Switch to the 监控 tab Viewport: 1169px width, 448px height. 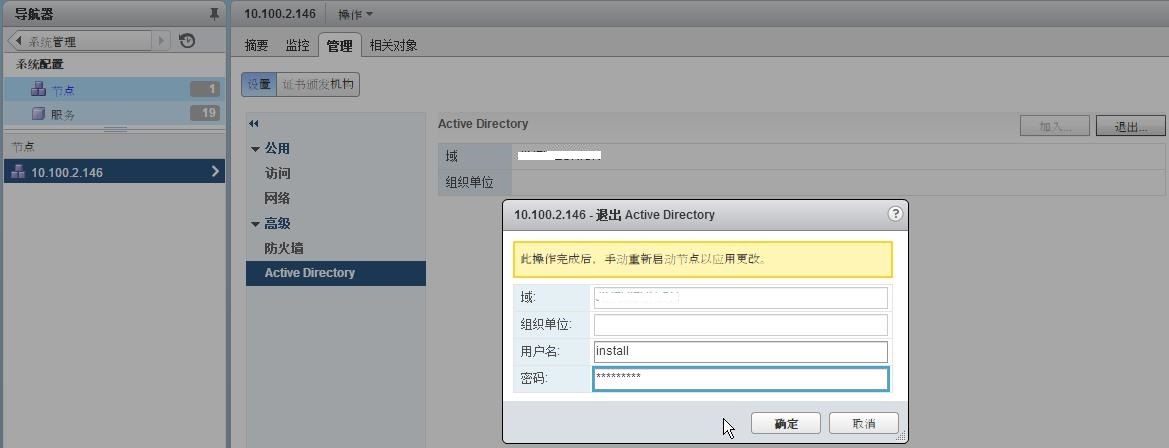(297, 45)
